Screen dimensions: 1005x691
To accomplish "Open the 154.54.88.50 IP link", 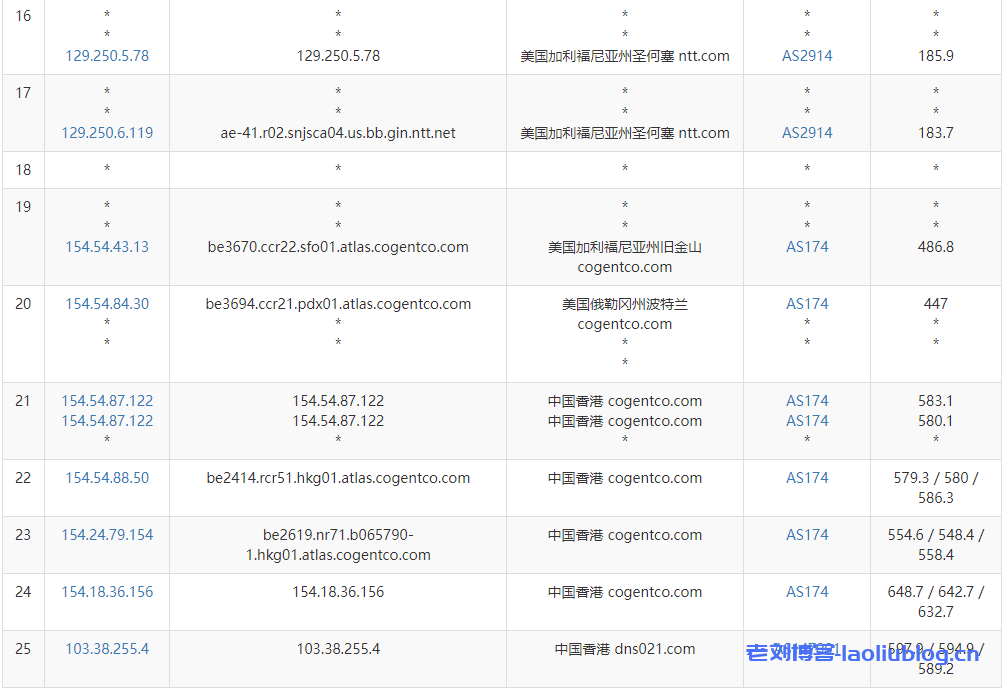I will [x=107, y=478].
